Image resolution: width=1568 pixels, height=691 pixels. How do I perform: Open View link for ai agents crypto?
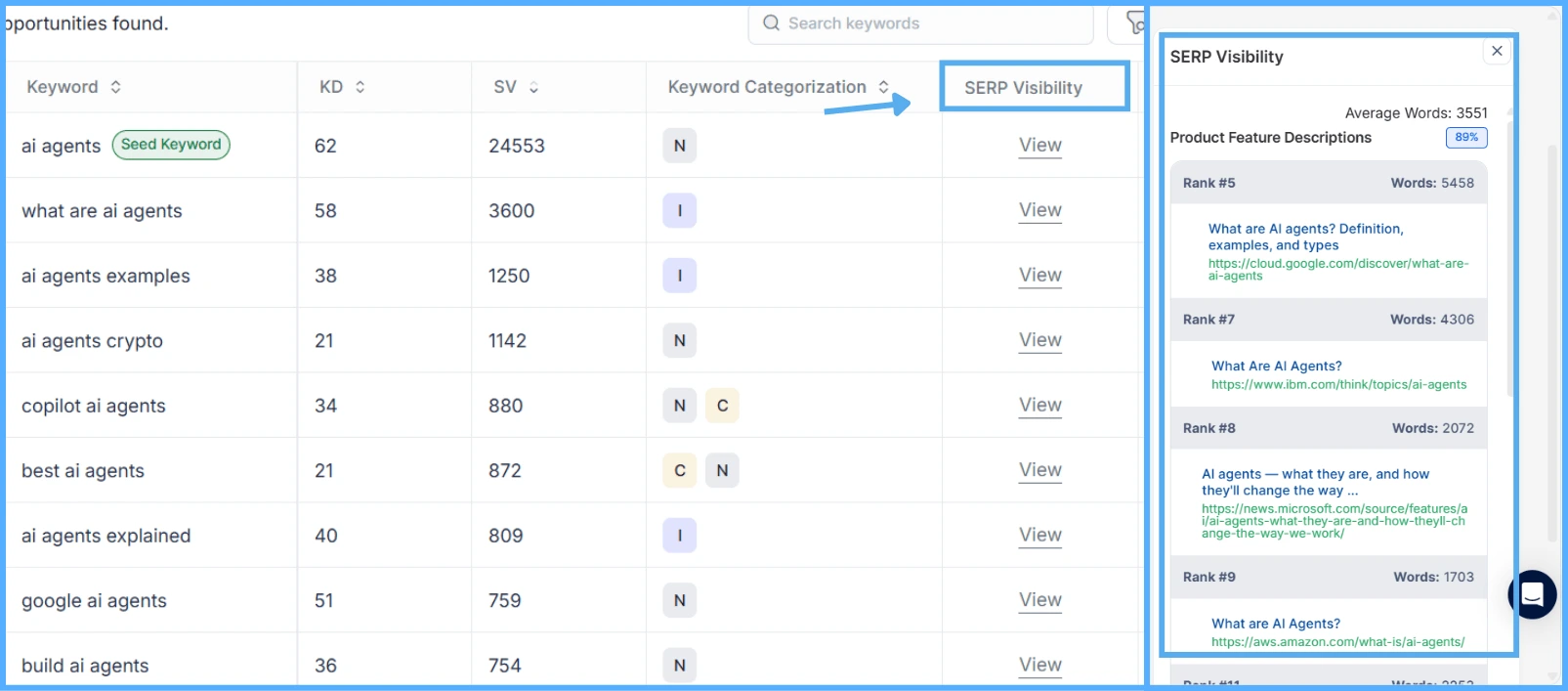pyautogui.click(x=1039, y=340)
